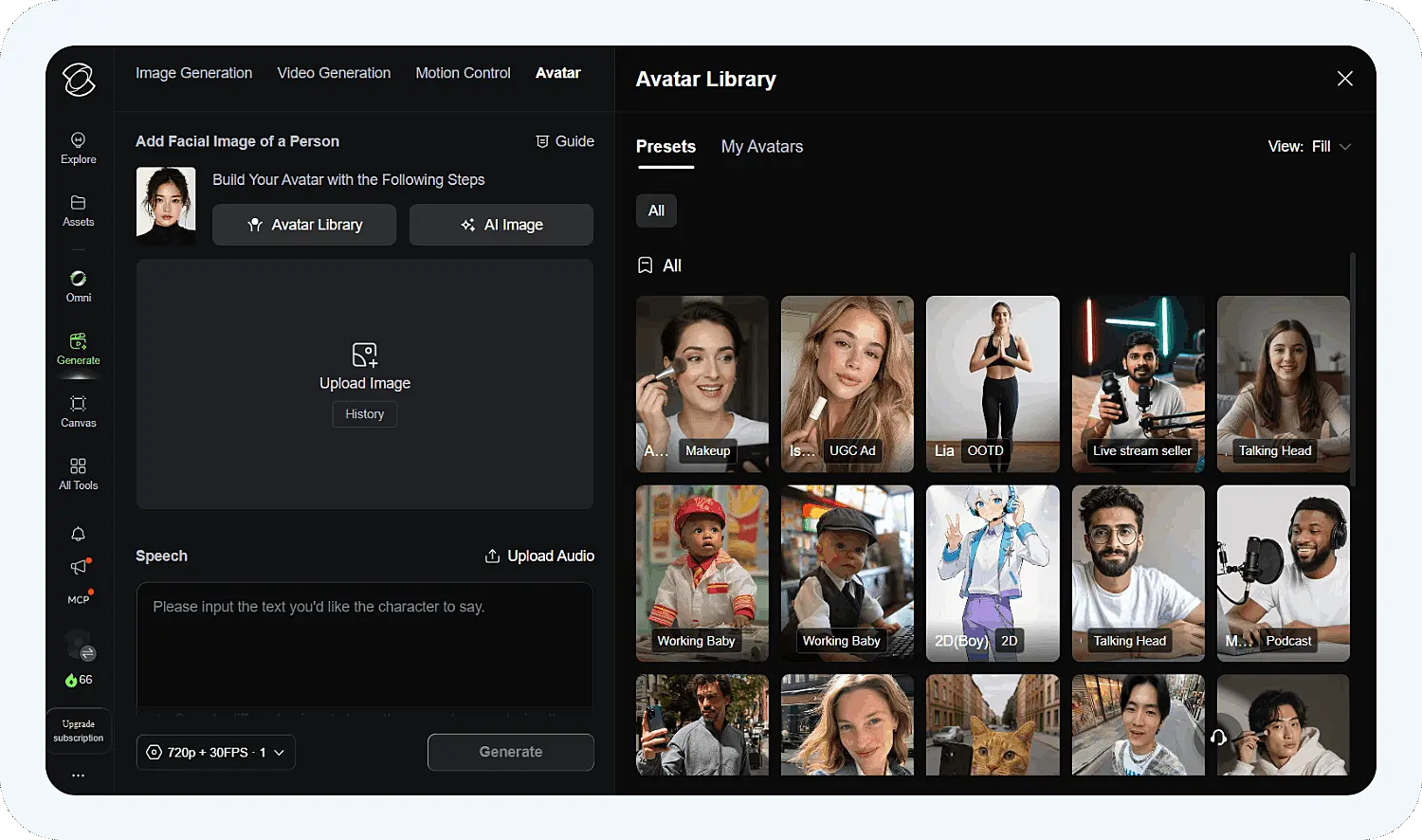Click the app logo icon
This screenshot has height=840, width=1422.
tap(79, 80)
